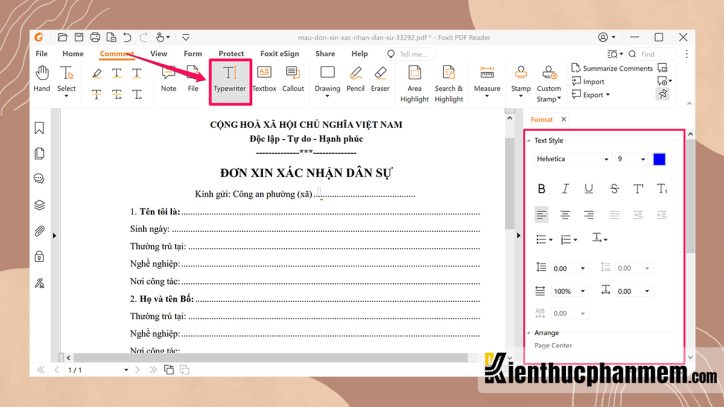724x407 pixels.
Task: Collapse the Arrange section
Action: (529, 333)
